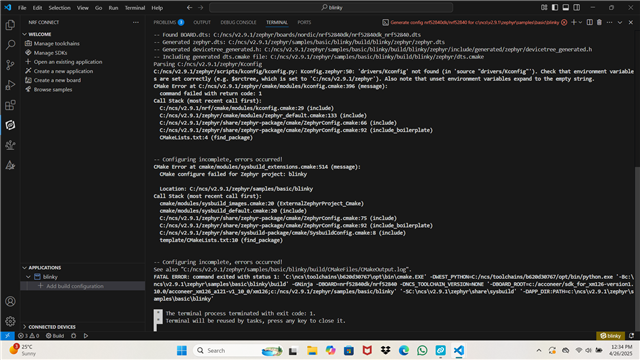Screen dimensions: 640x360
Task: Switch to the DEBUG CONSOLE tab
Action: pyautogui.click(x=238, y=22)
